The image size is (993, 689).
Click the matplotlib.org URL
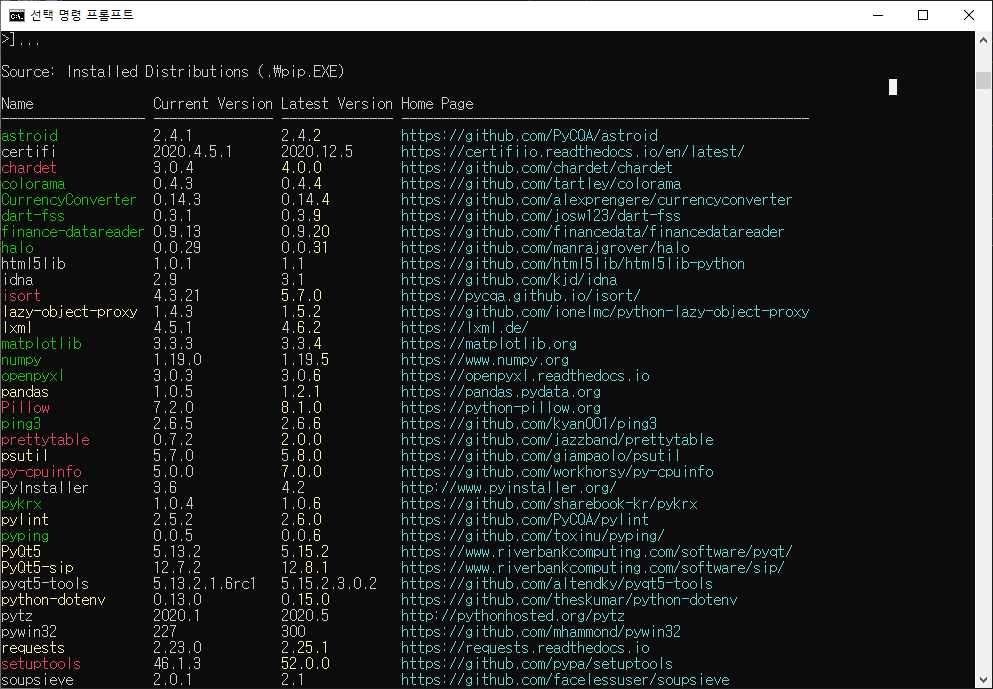click(489, 344)
